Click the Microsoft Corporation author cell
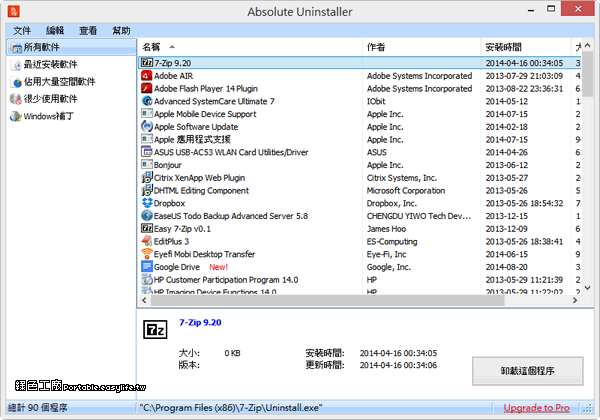Viewport: 600px width, 420px height. point(406,190)
